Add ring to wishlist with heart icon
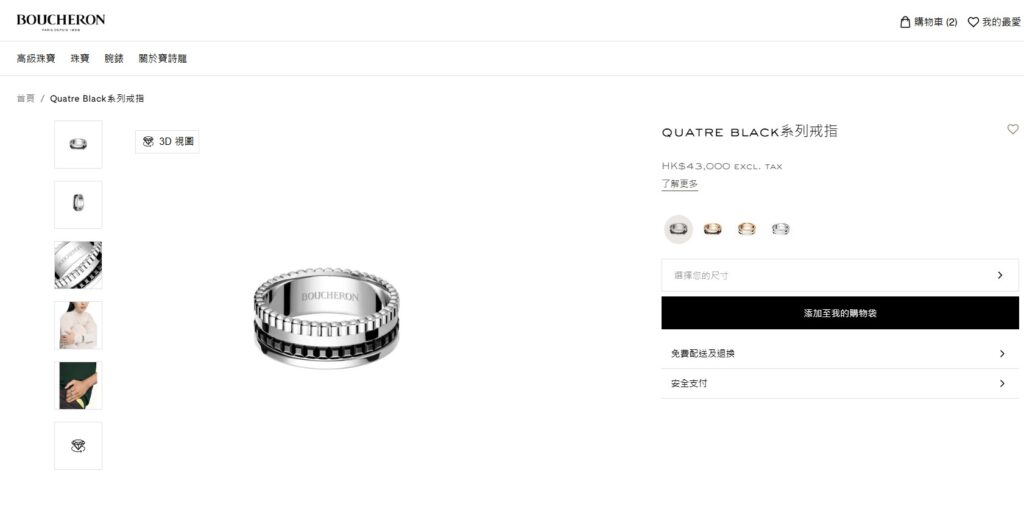1024x518 pixels. 1012,129
